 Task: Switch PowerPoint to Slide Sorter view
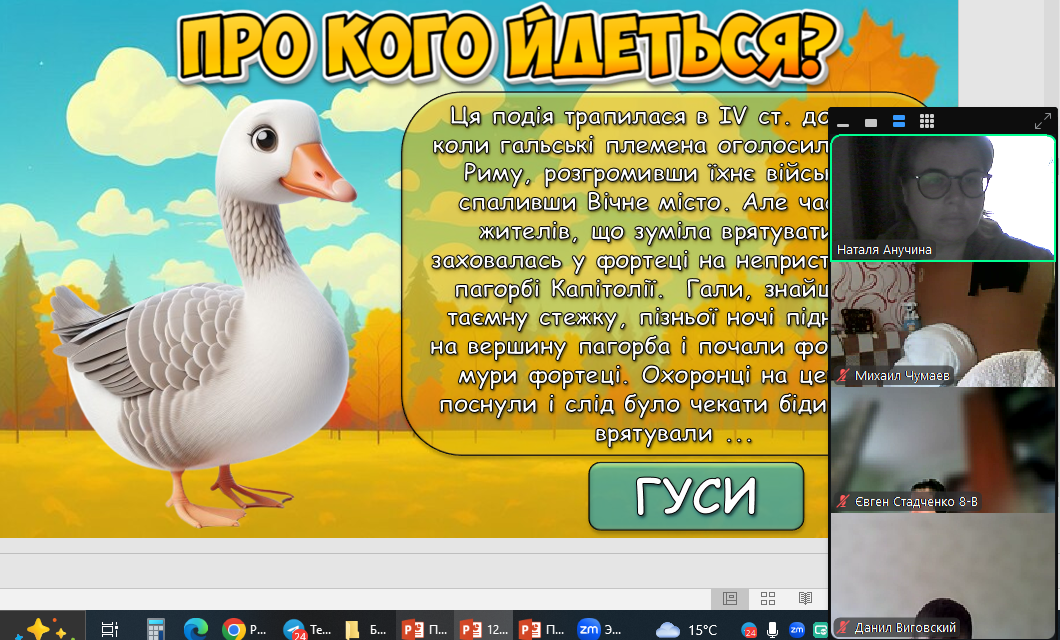coord(768,598)
